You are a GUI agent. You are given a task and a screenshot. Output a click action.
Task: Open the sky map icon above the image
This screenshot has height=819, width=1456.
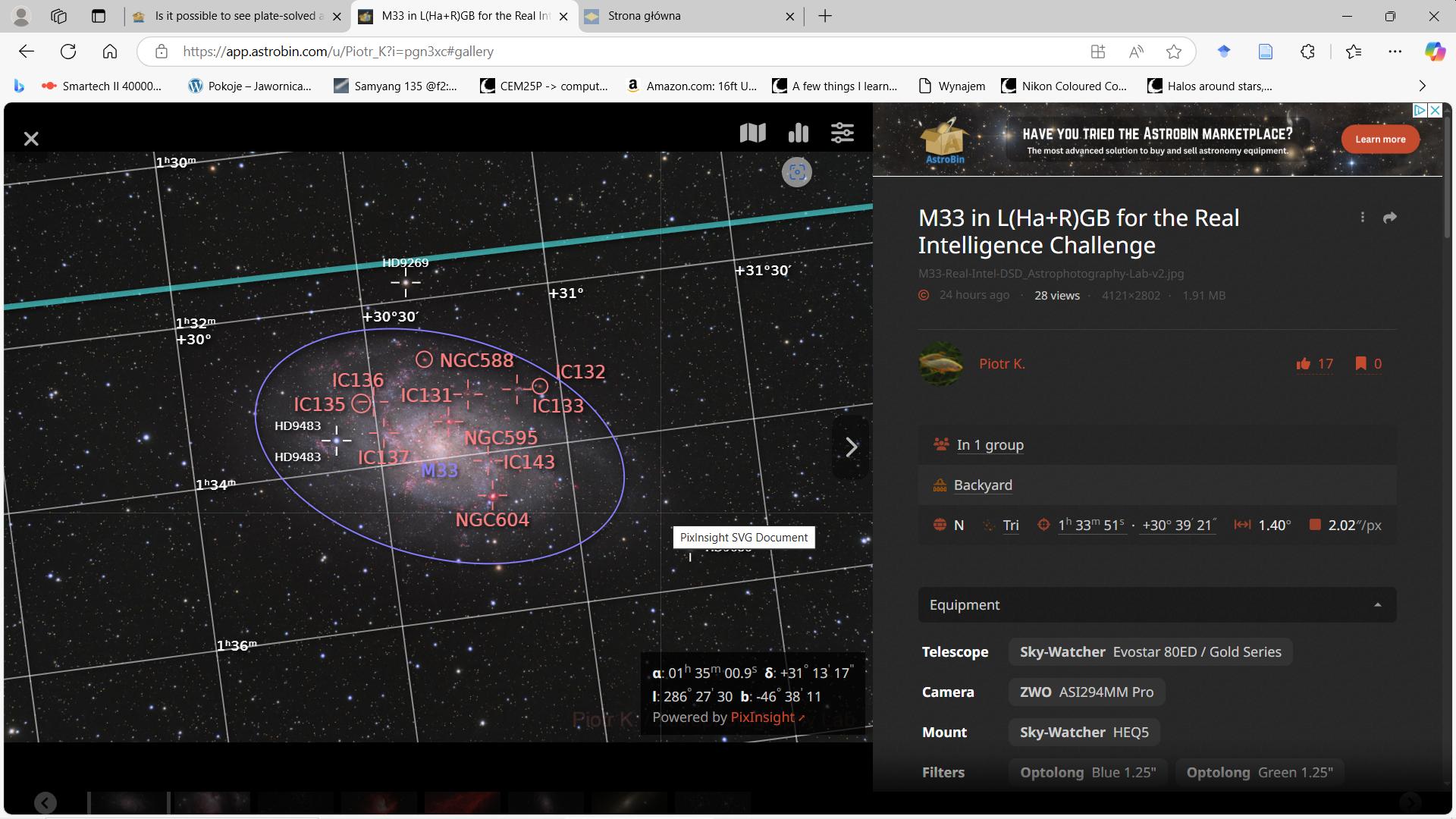pyautogui.click(x=752, y=133)
